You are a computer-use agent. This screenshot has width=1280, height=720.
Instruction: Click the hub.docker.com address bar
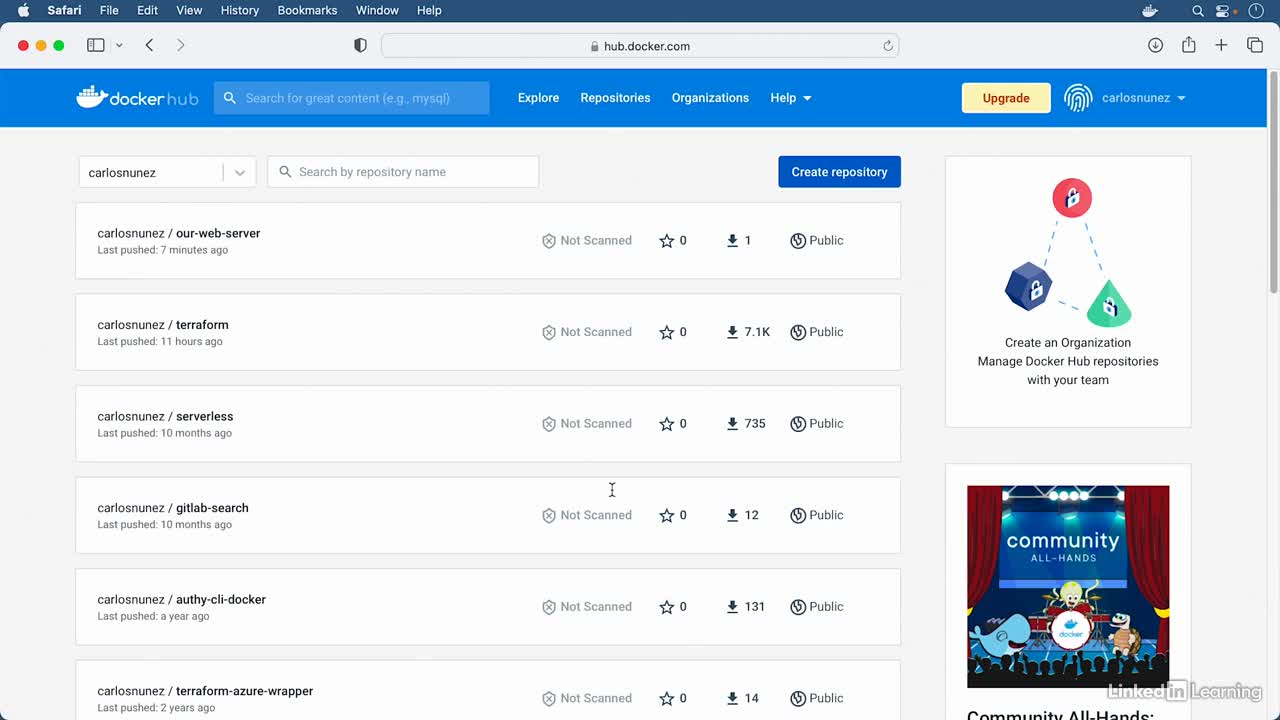pos(640,46)
